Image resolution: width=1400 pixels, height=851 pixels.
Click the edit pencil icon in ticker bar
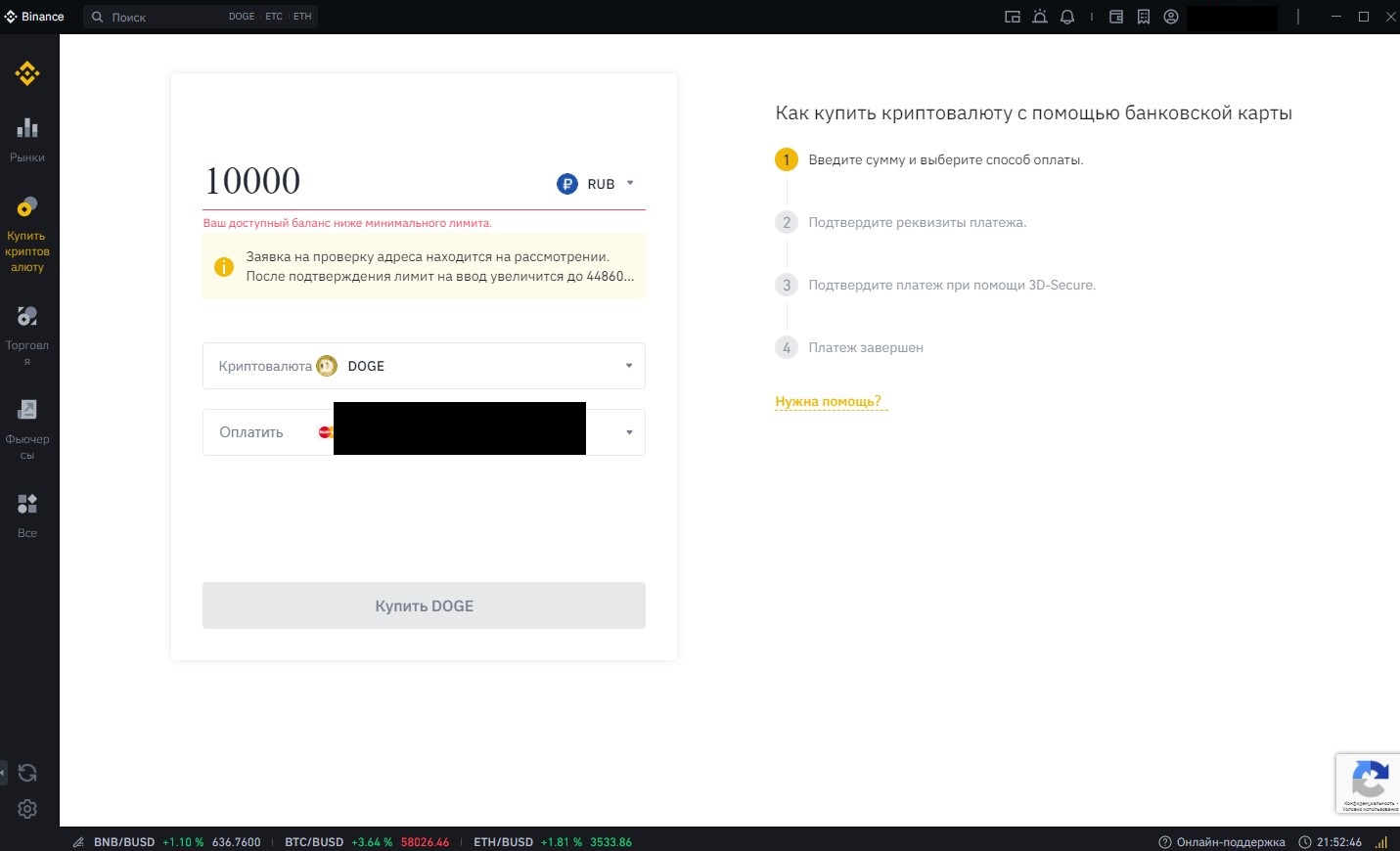tap(78, 842)
